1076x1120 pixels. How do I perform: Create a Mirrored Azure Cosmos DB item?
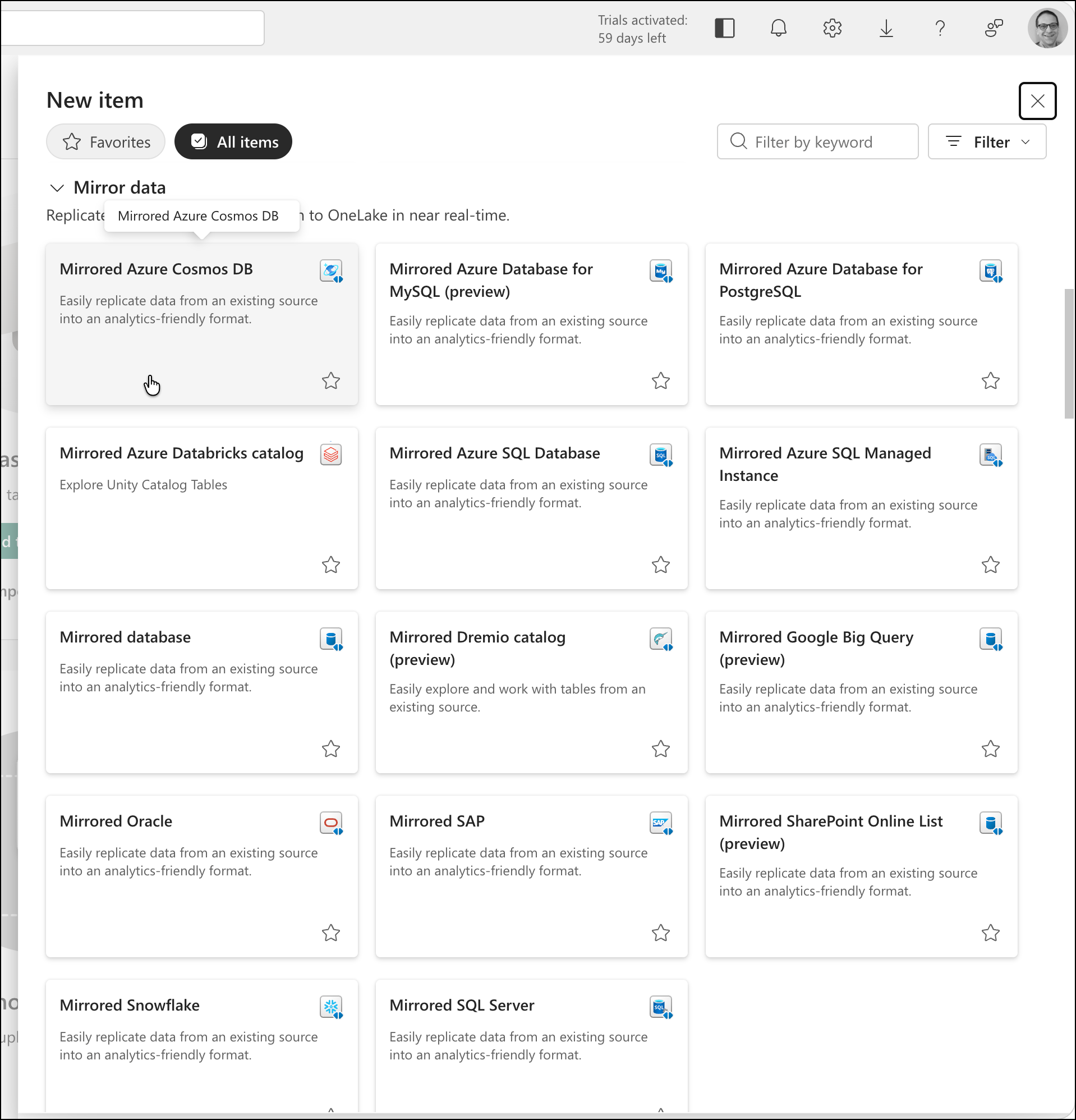[x=202, y=324]
